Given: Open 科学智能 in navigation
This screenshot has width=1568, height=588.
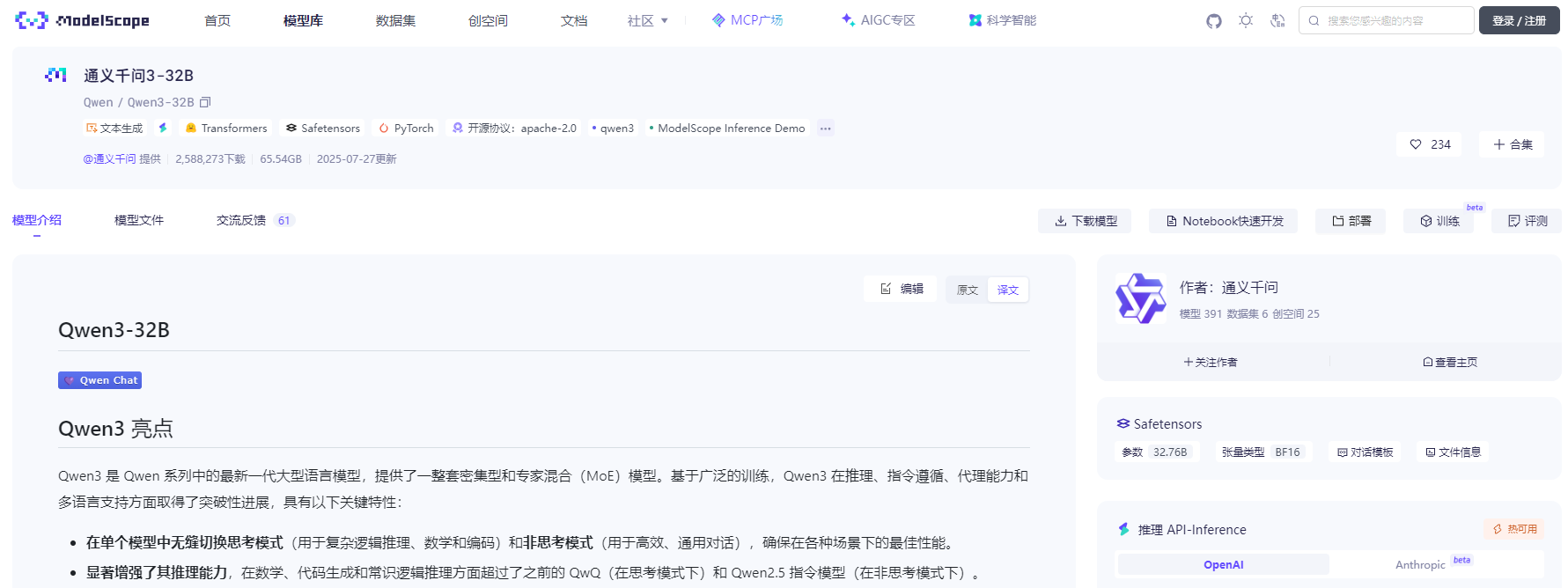Looking at the screenshot, I should tap(1003, 20).
